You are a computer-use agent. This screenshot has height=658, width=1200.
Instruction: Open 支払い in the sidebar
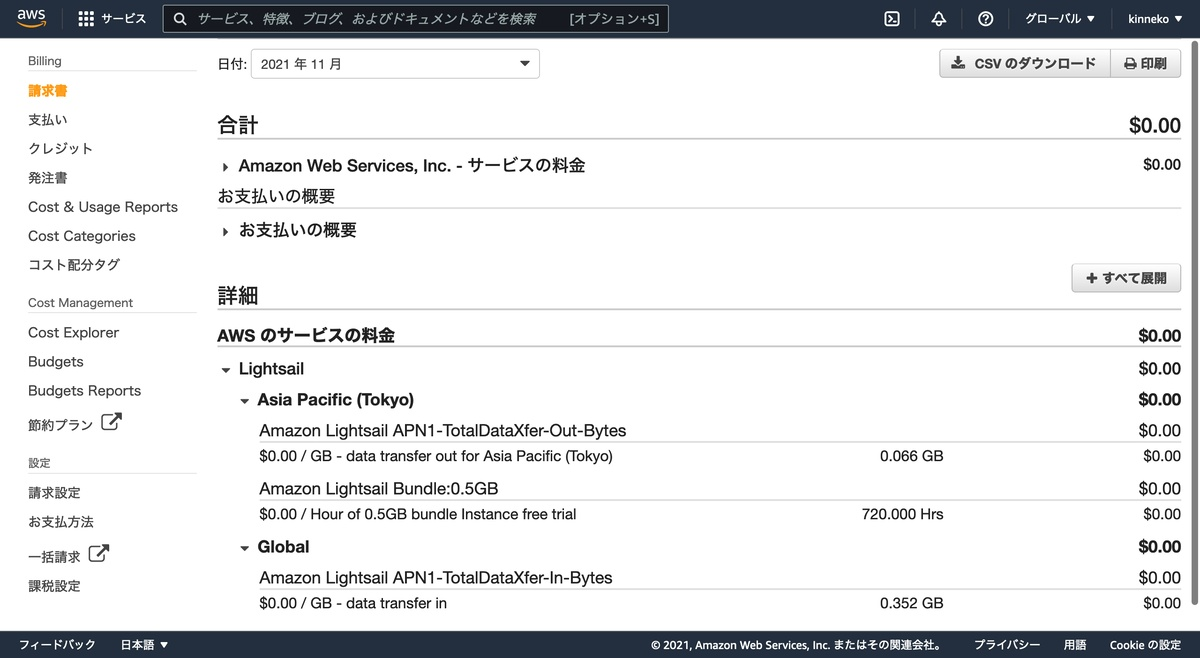click(48, 120)
